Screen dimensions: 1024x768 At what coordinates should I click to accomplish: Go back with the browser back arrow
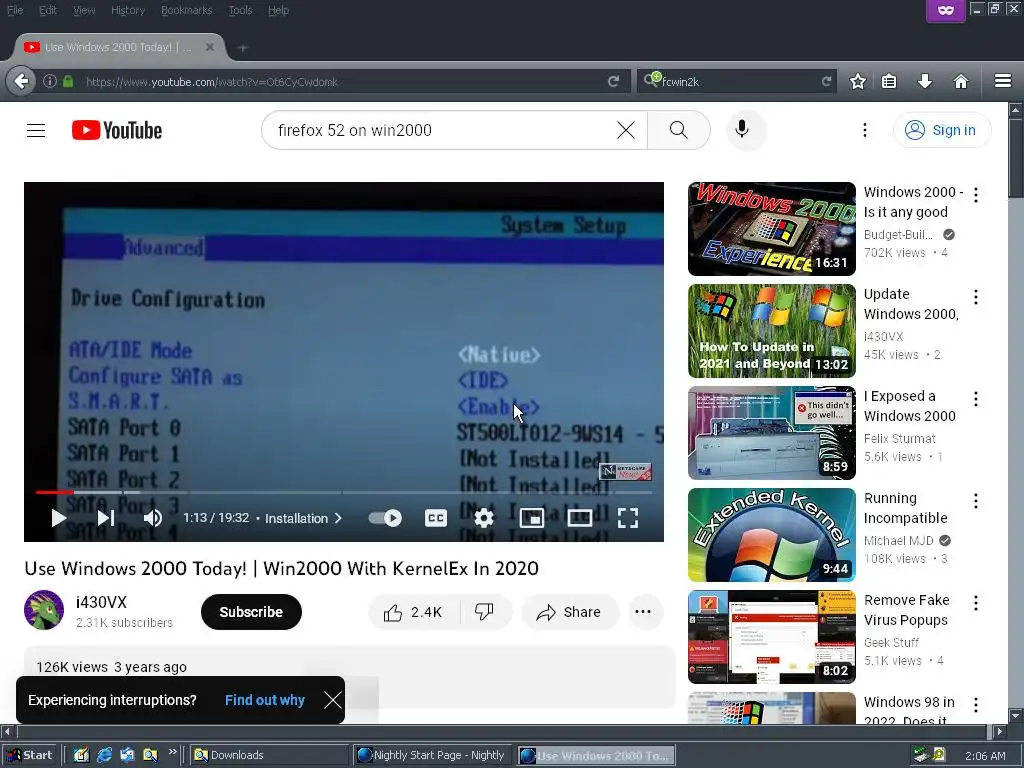(22, 82)
